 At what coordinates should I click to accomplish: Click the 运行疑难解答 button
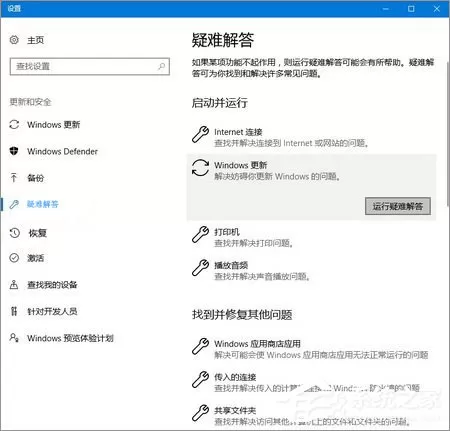tap(398, 206)
